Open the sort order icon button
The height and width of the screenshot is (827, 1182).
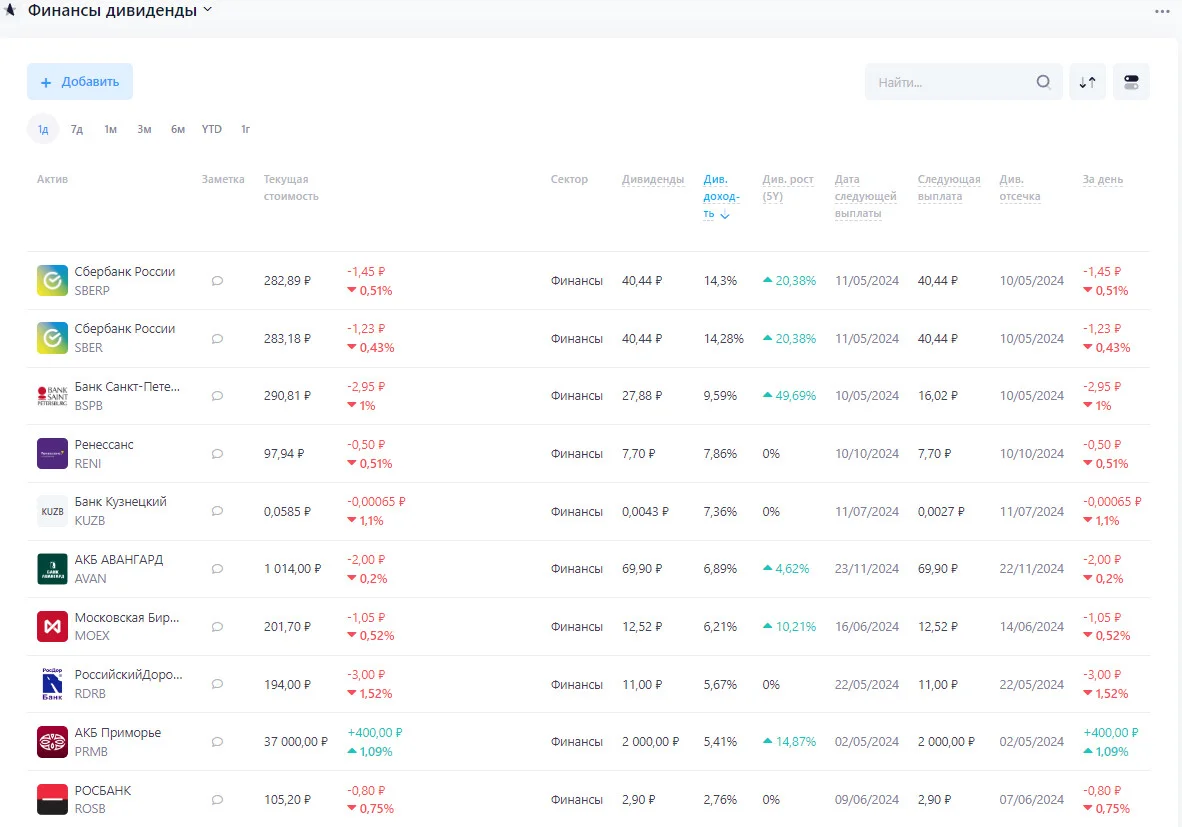tap(1087, 82)
